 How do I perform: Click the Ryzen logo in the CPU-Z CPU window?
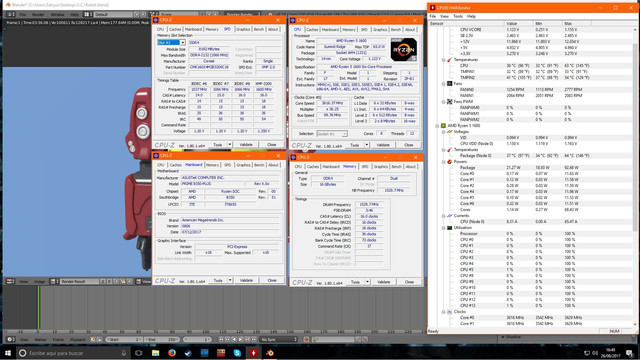(x=404, y=49)
